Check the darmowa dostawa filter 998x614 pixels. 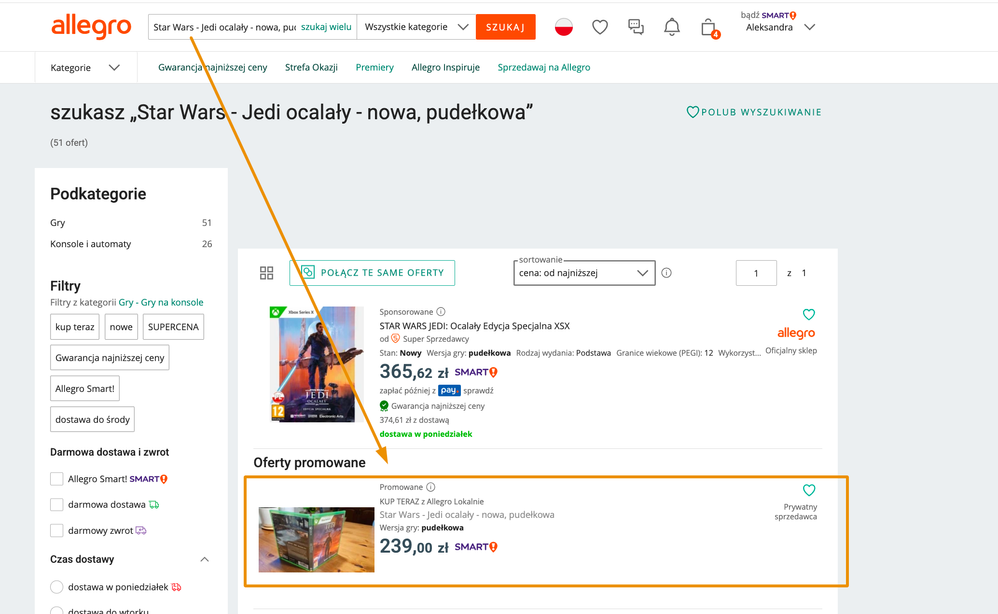[57, 505]
